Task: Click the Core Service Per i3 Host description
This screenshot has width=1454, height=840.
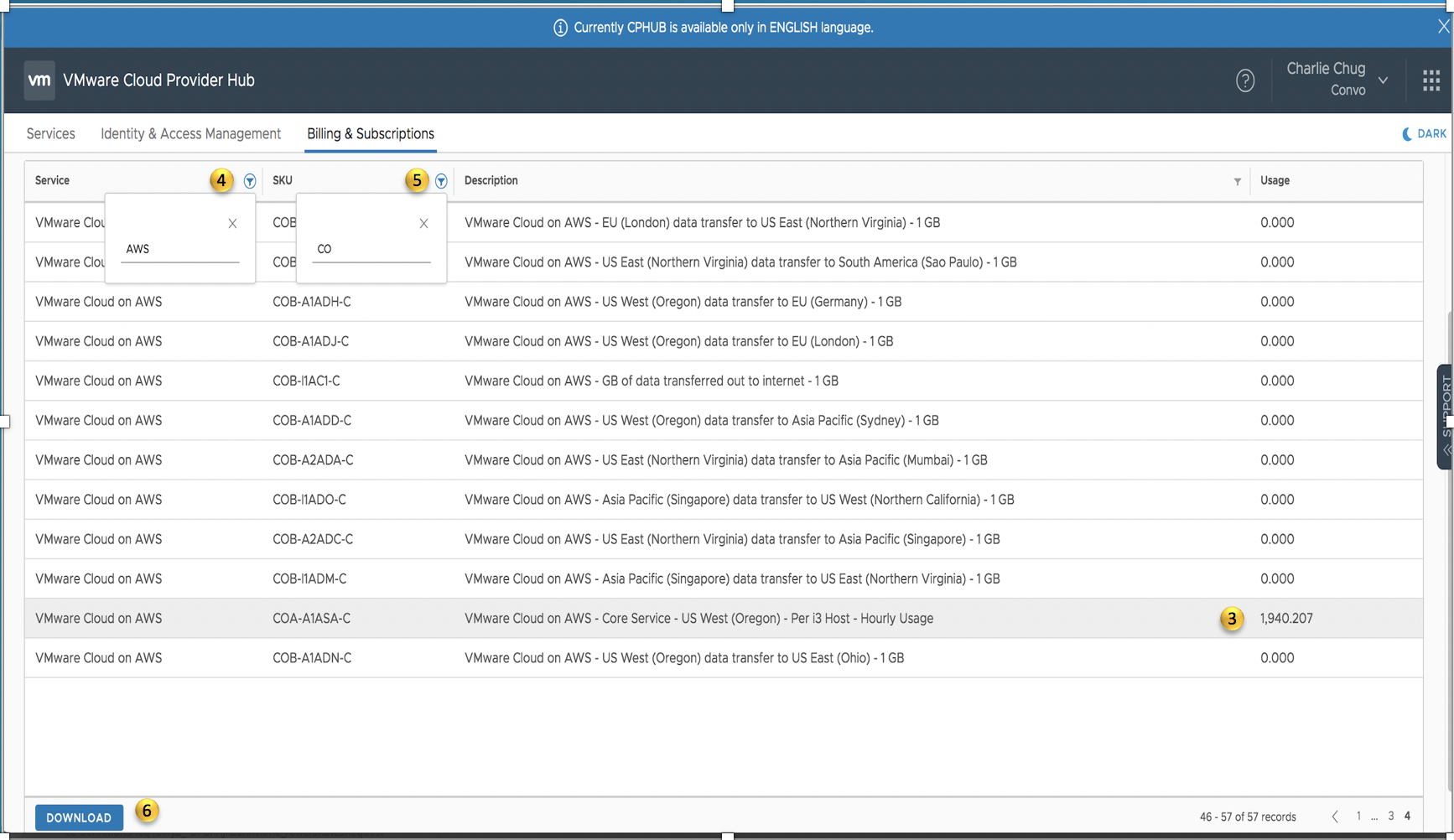Action: 699,619
